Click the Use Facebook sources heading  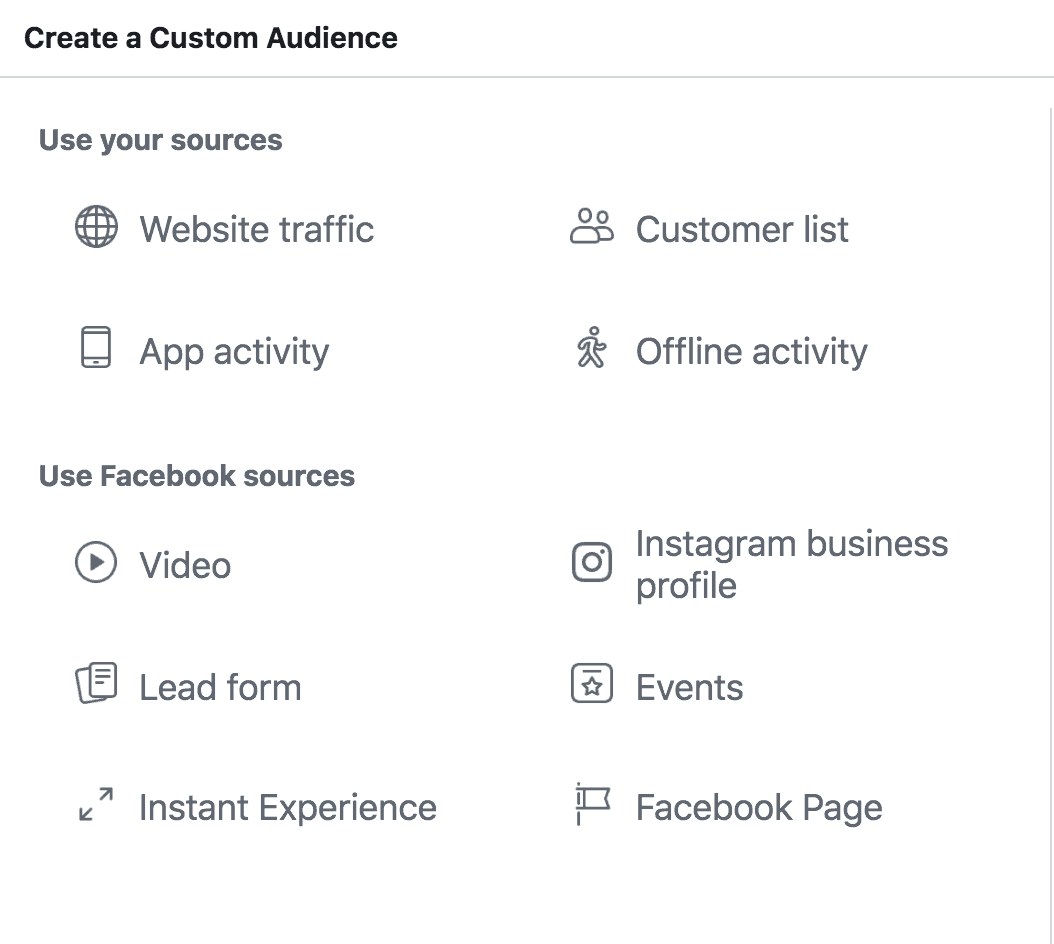[197, 476]
